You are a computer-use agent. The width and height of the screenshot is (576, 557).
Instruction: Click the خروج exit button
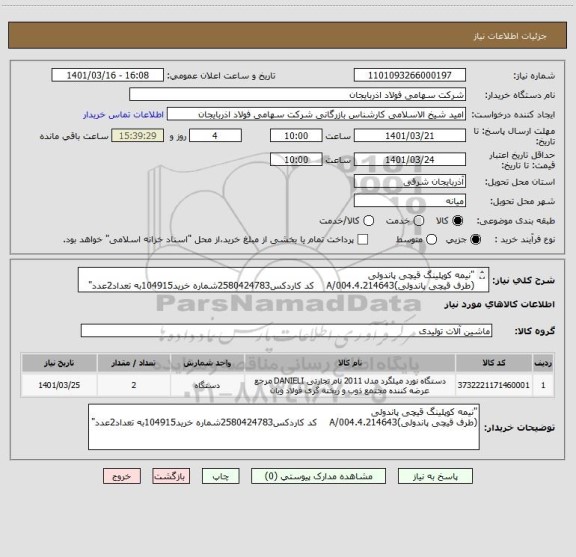[x=122, y=476]
